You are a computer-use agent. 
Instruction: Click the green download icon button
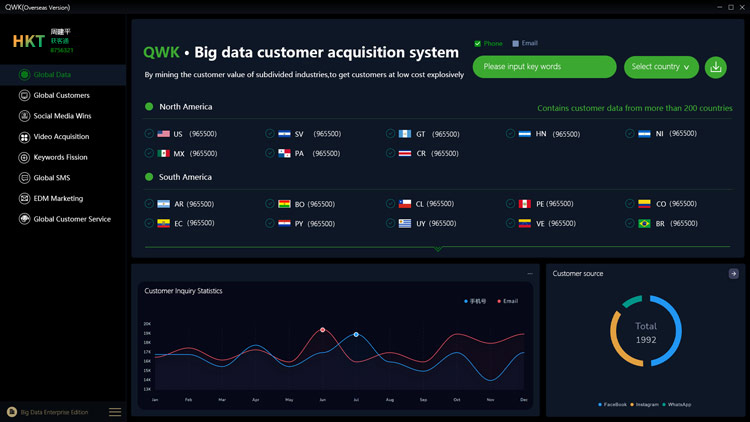[x=716, y=67]
